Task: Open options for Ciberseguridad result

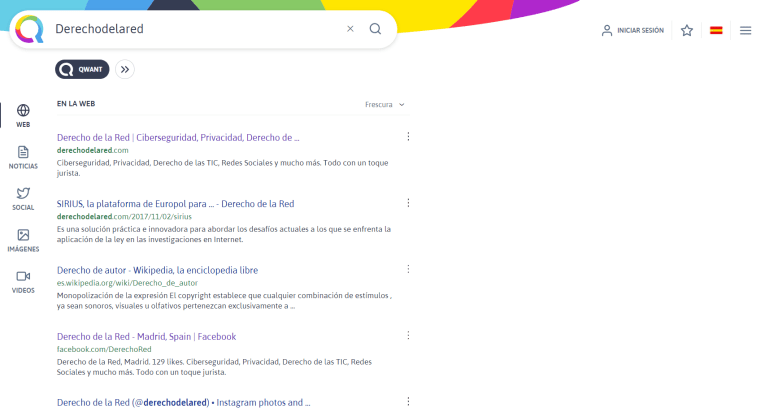Action: (x=408, y=137)
